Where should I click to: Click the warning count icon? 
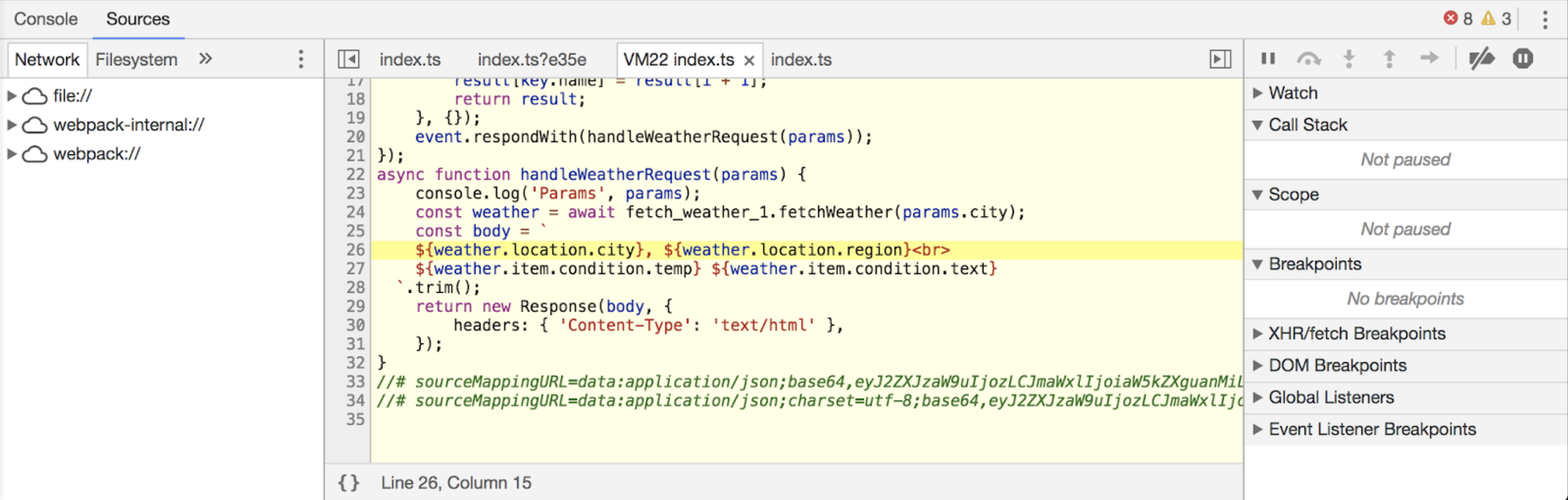pos(1488,18)
